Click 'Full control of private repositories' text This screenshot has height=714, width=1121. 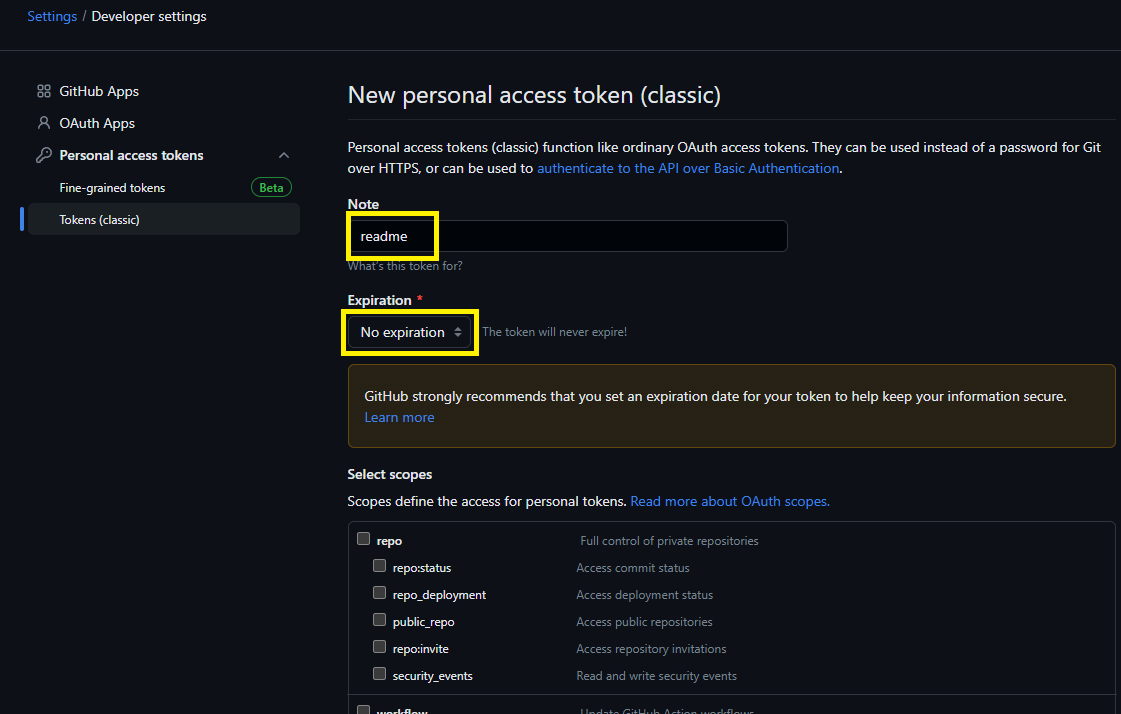[x=669, y=541]
